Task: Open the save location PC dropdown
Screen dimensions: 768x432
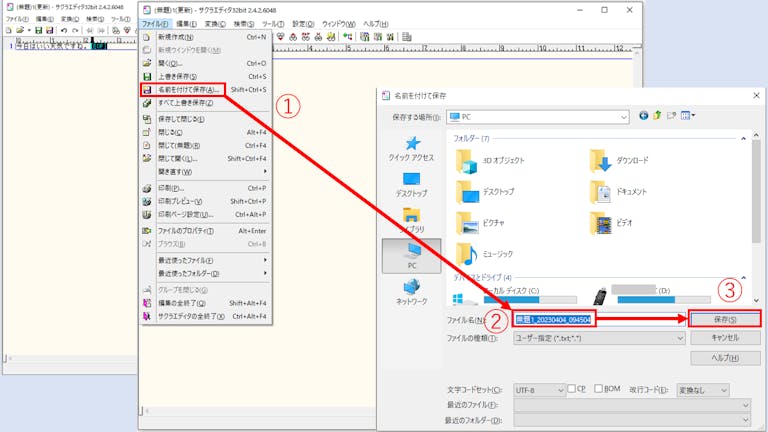Action: 538,117
